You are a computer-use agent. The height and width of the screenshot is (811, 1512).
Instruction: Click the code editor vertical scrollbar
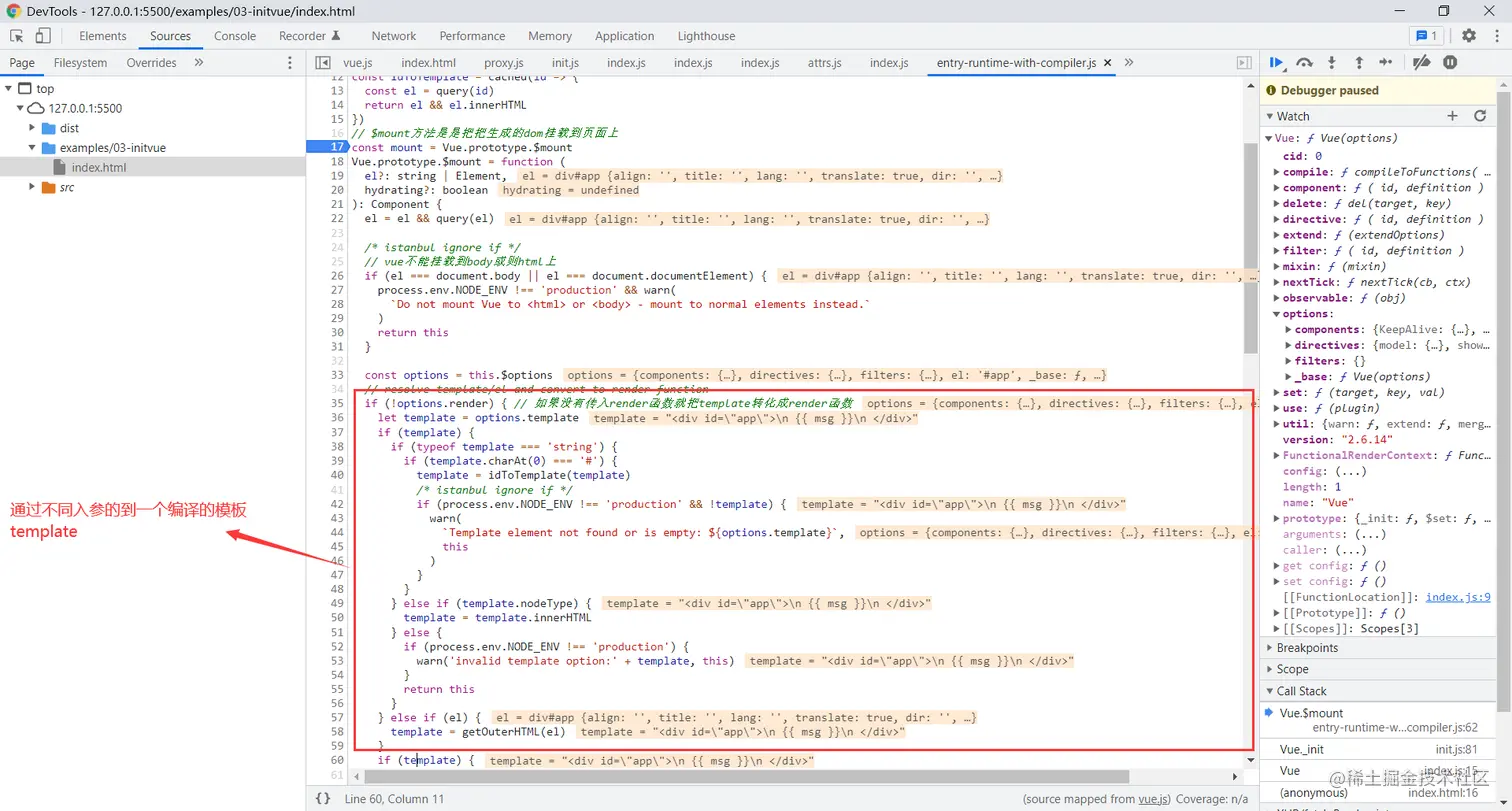coord(1250,247)
